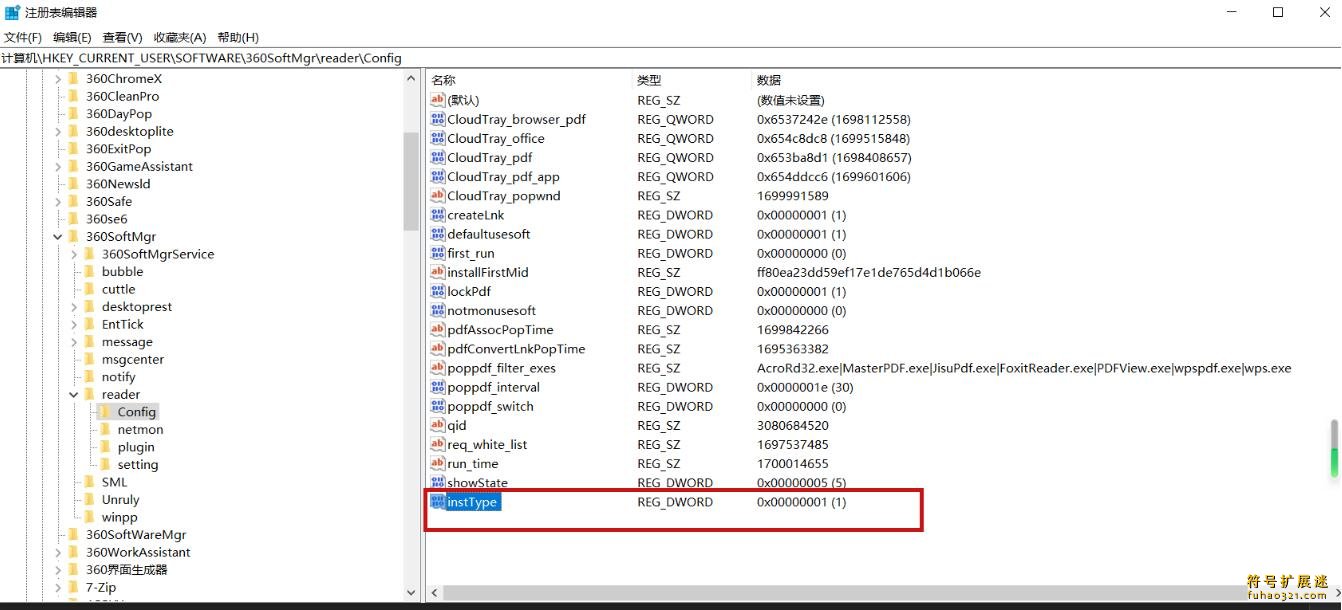Click the tree pane vertical scrollbar thumb
Screen dimensions: 1342x610
(411, 181)
